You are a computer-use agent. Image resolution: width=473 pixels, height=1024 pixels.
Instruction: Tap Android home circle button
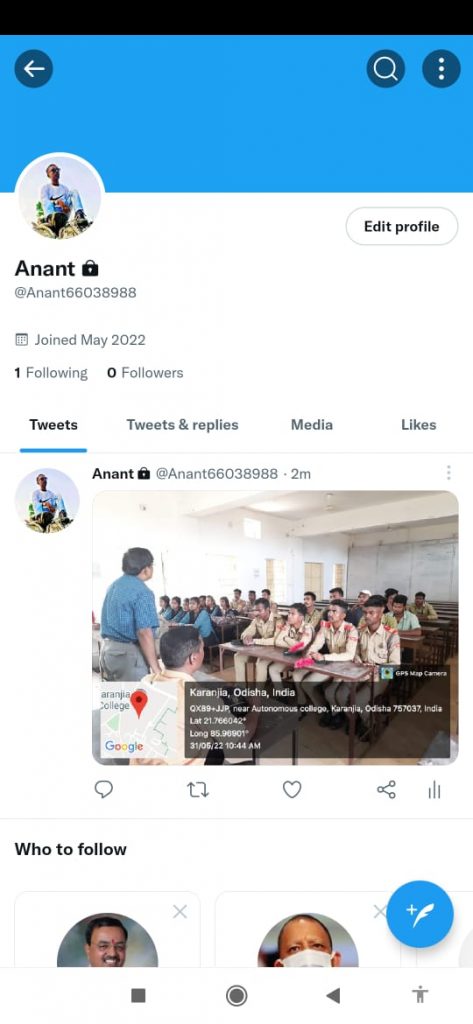pos(236,996)
